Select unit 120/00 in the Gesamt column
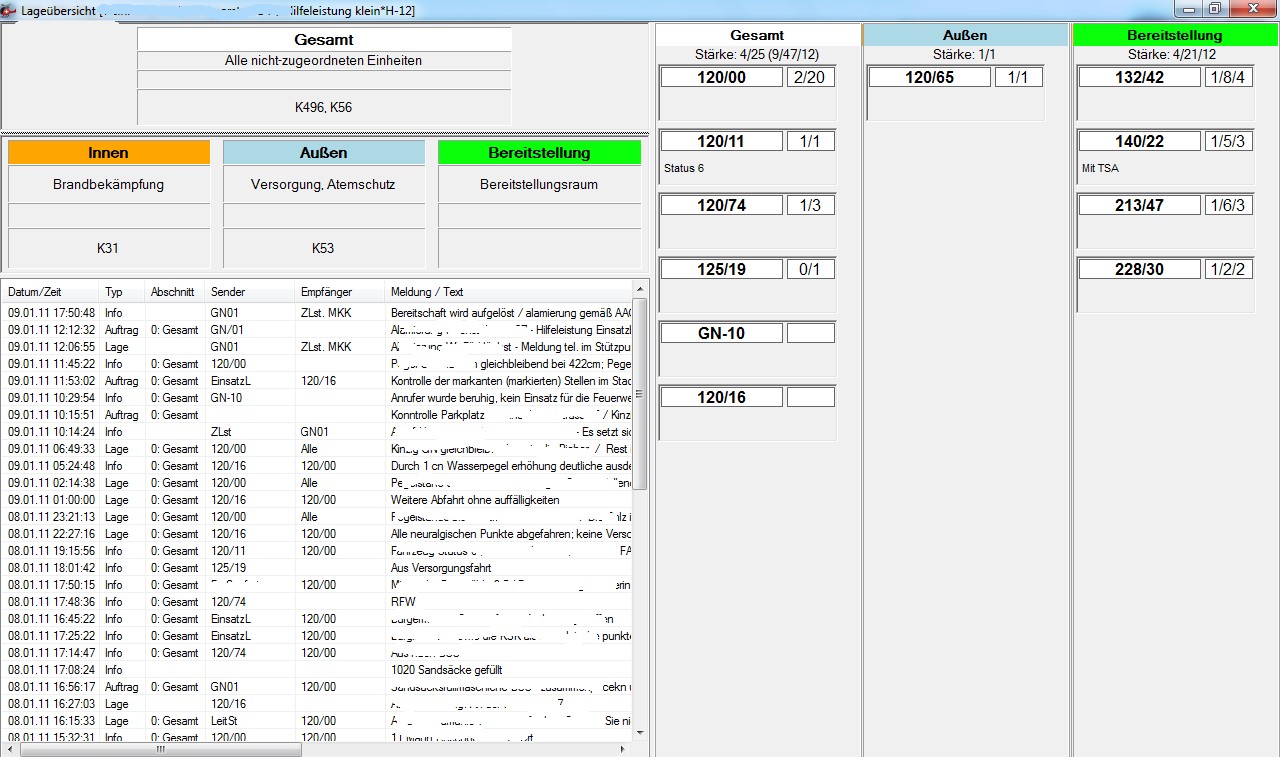This screenshot has width=1280, height=757. [x=721, y=77]
